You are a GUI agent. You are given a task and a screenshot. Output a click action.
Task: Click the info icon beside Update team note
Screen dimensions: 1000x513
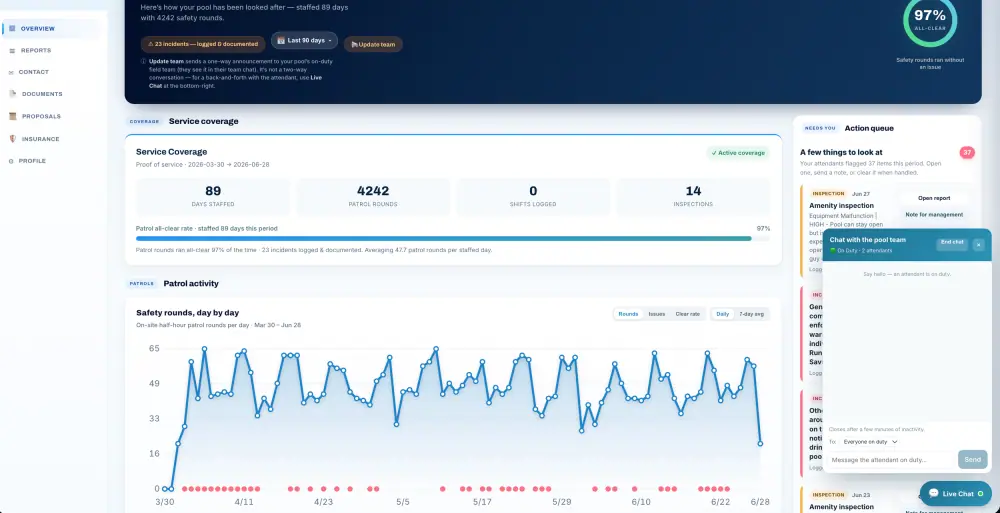(143, 62)
